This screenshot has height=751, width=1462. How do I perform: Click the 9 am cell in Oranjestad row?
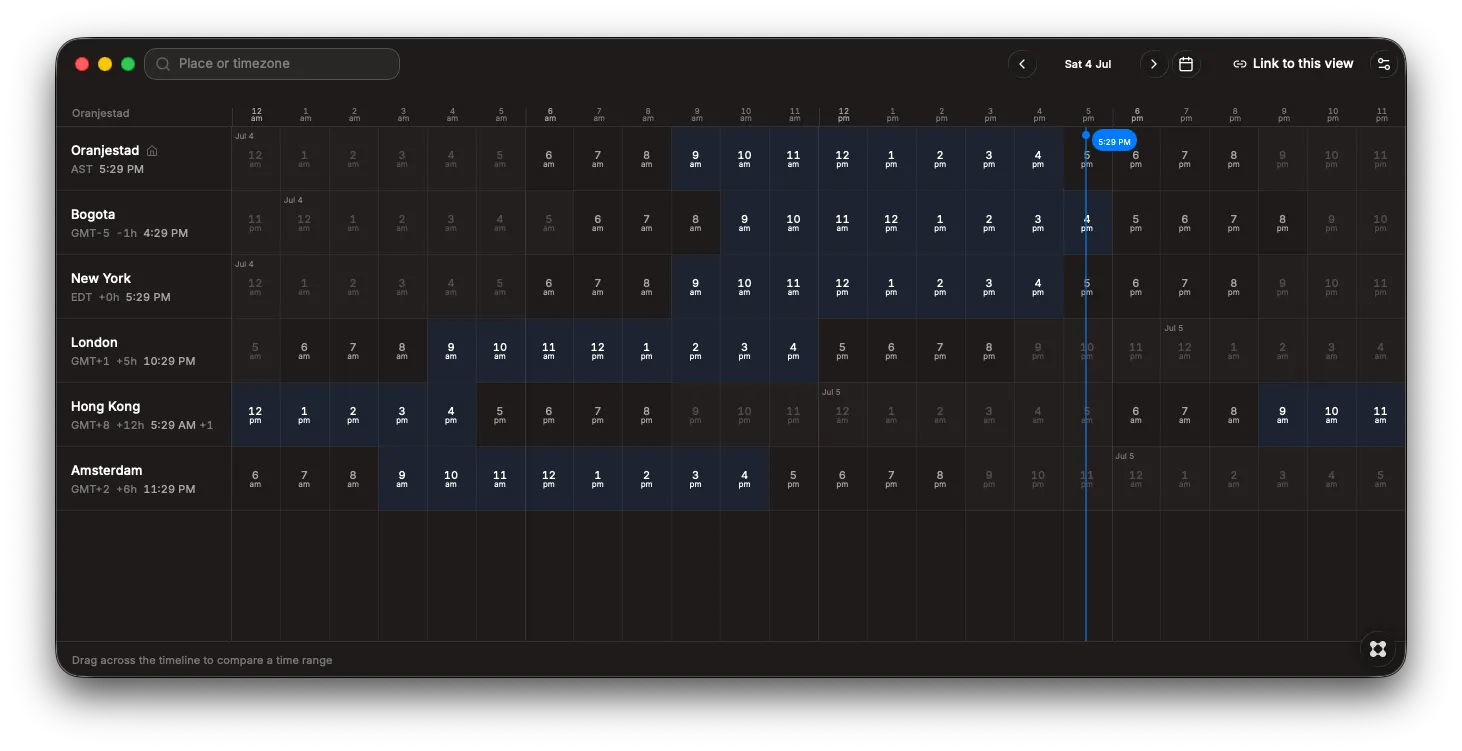695,159
